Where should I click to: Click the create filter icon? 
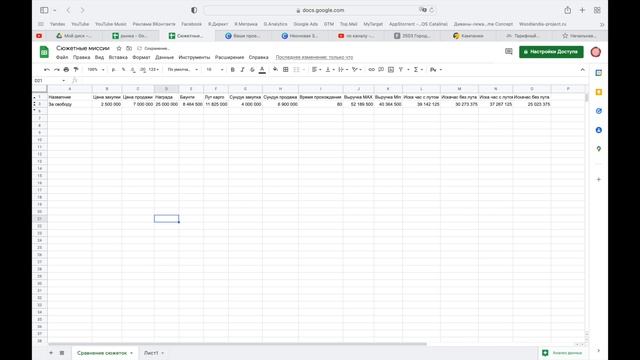[401, 70]
